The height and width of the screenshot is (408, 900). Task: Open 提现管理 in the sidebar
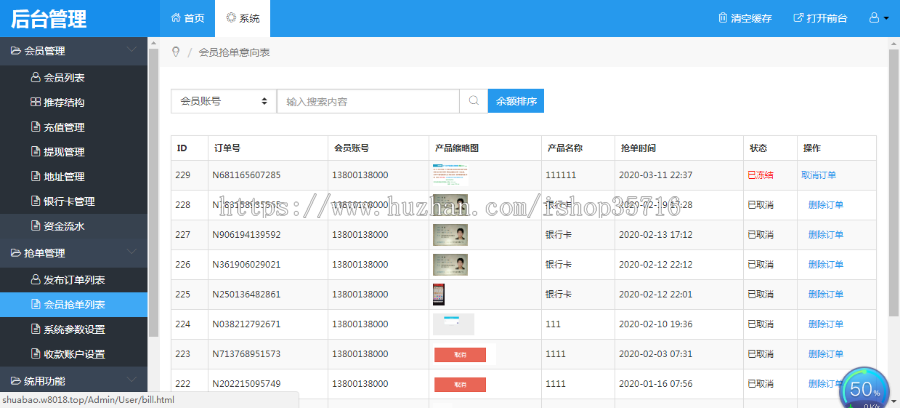point(73,152)
